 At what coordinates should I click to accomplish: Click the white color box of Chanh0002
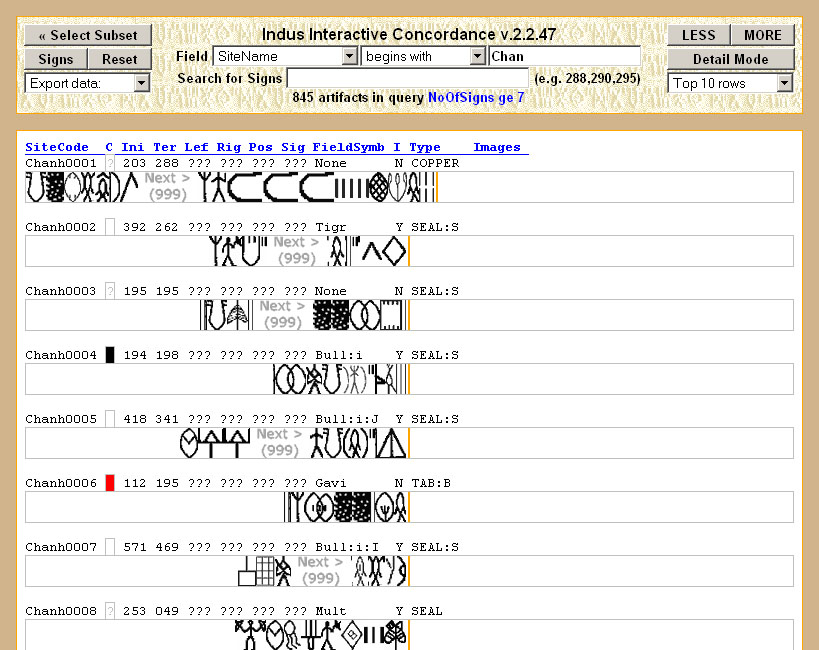tap(110, 227)
